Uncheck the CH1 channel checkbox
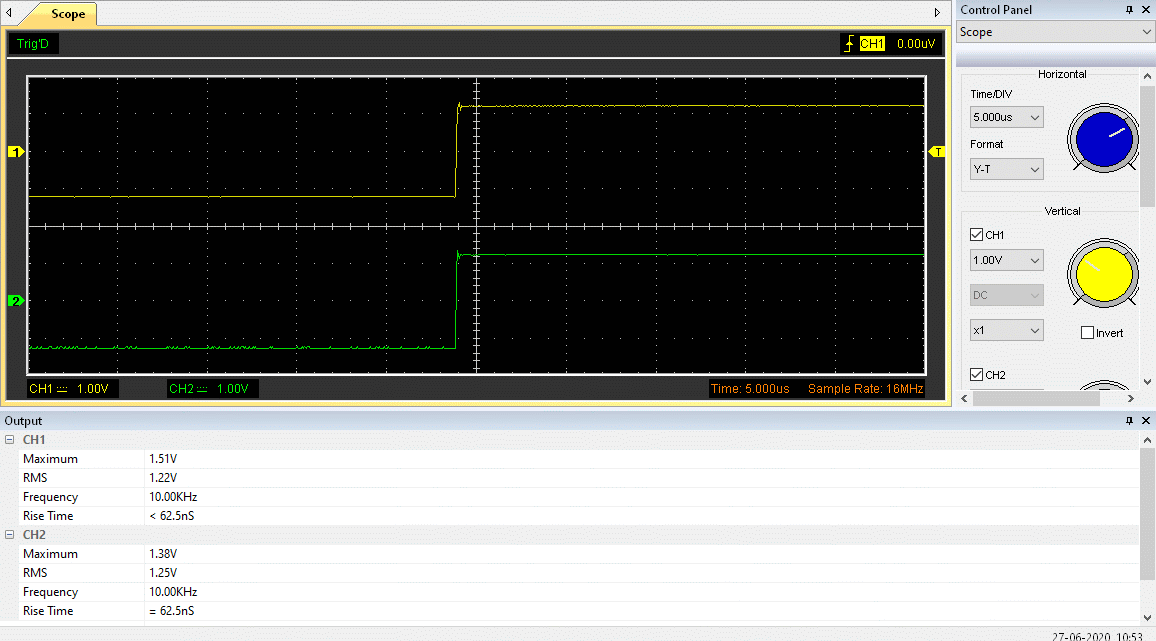Screen dimensions: 1156x641 (x=976, y=235)
